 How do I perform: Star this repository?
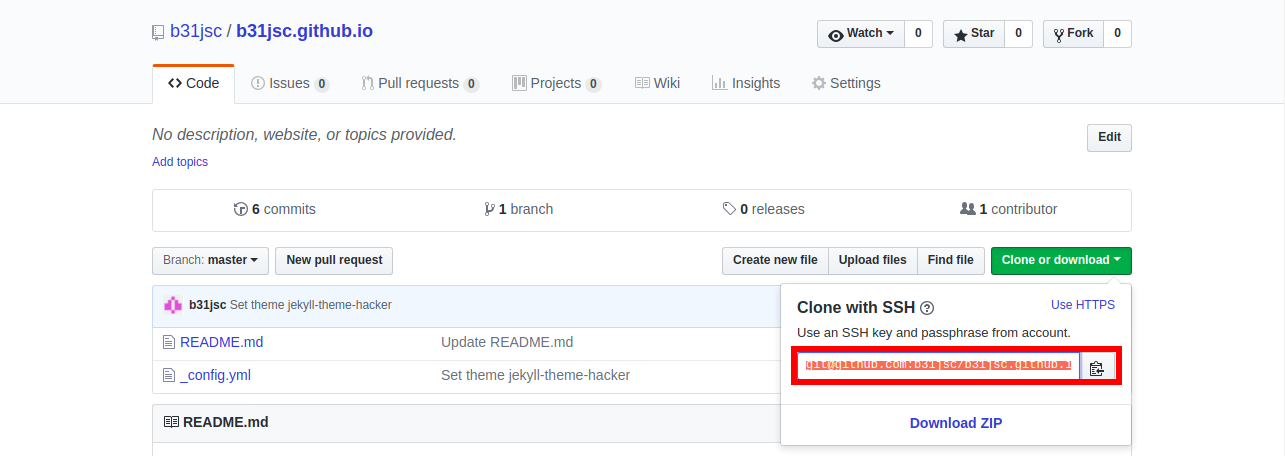click(x=973, y=34)
